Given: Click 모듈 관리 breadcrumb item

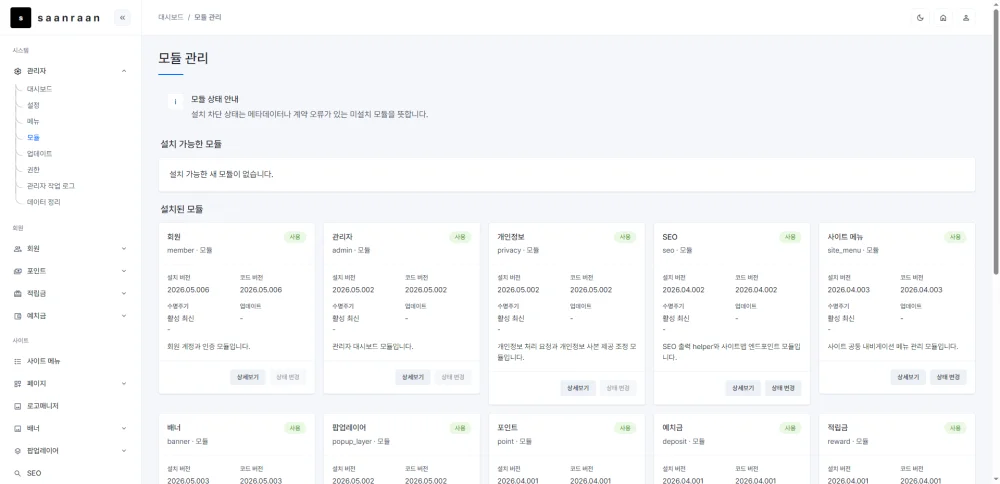Looking at the screenshot, I should tap(207, 18).
